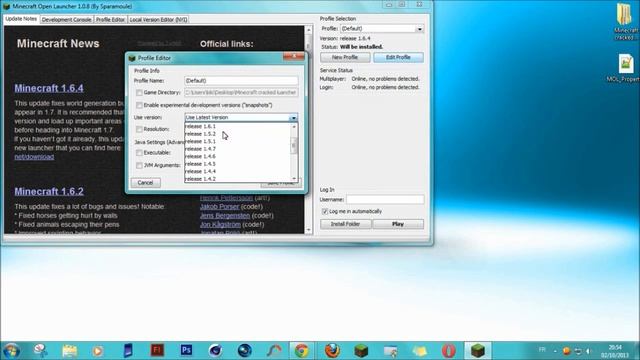Screen dimensions: 640x360
Task: Open the Minecraft 1.6.2 news link
Action: click(x=49, y=191)
